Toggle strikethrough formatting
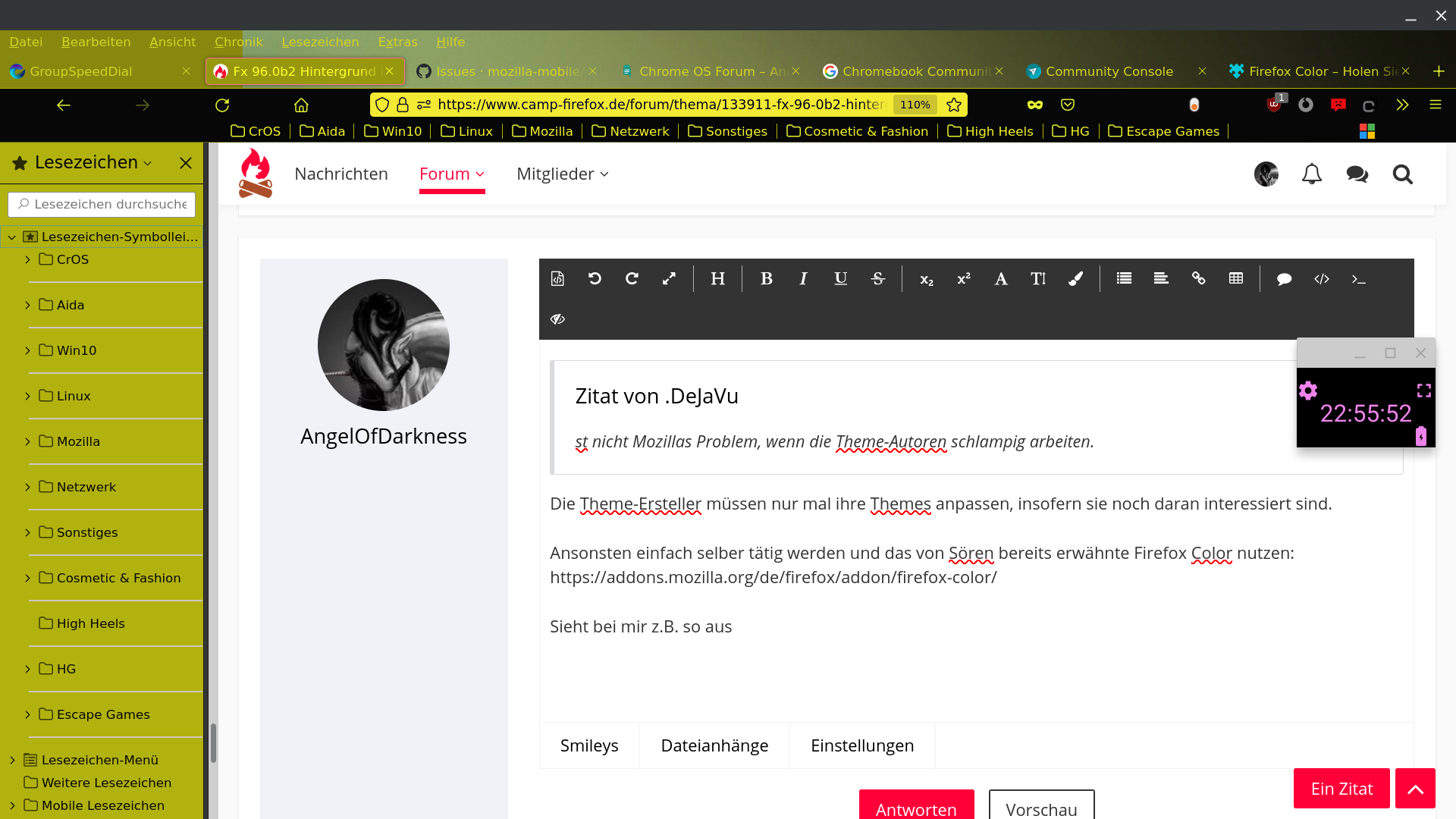 tap(877, 279)
